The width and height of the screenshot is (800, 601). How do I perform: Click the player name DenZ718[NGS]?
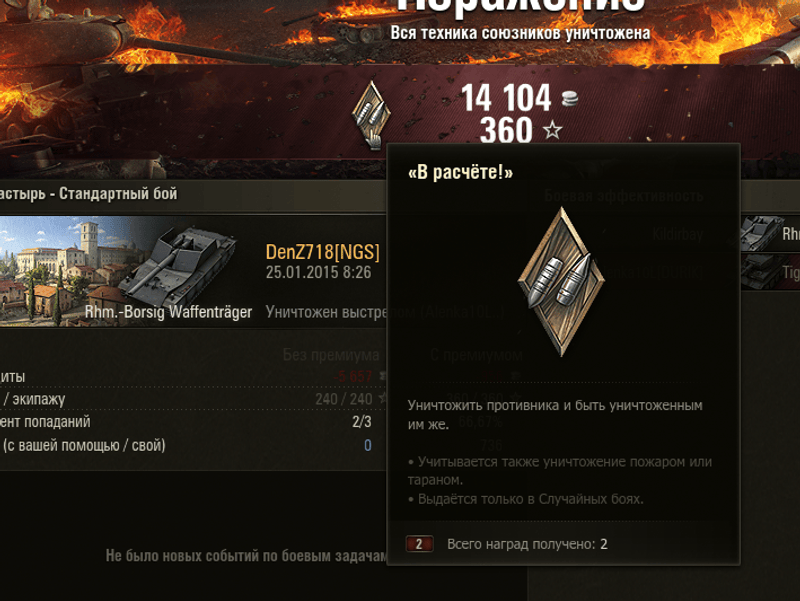[x=322, y=252]
